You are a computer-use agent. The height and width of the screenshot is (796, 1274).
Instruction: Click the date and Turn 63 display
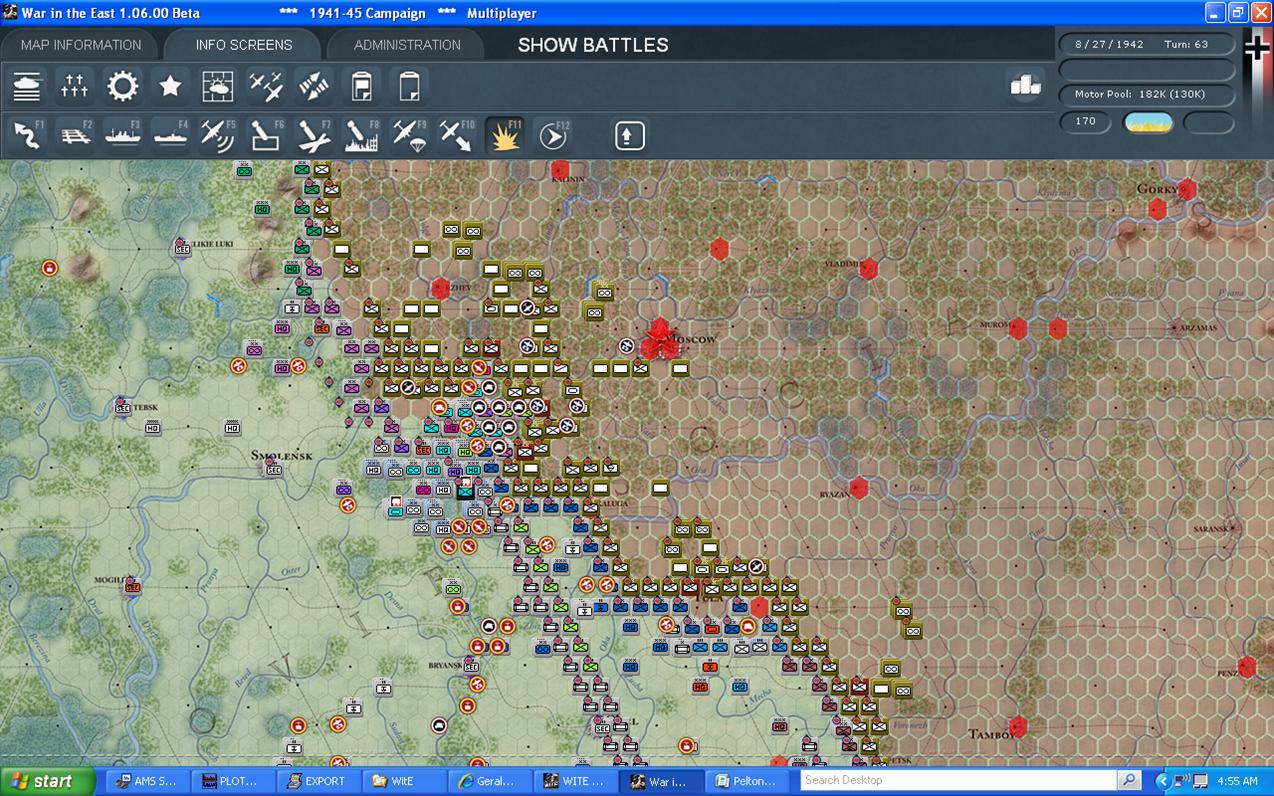[x=1147, y=45]
